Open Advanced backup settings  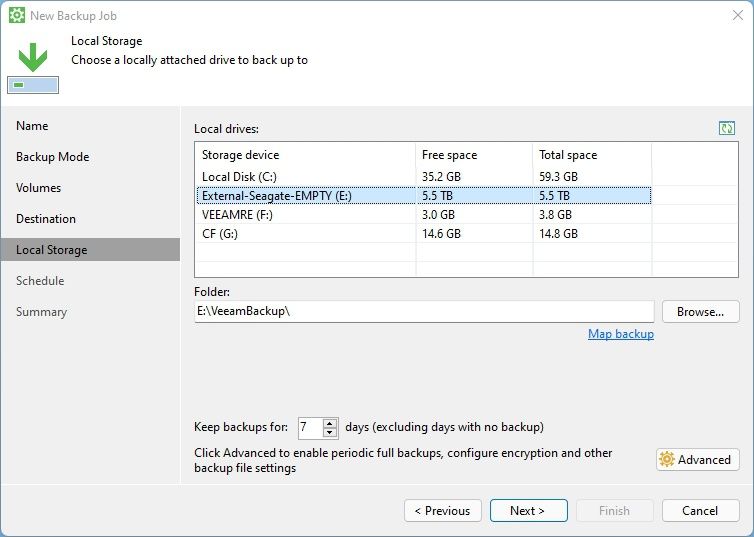pyautogui.click(x=698, y=460)
